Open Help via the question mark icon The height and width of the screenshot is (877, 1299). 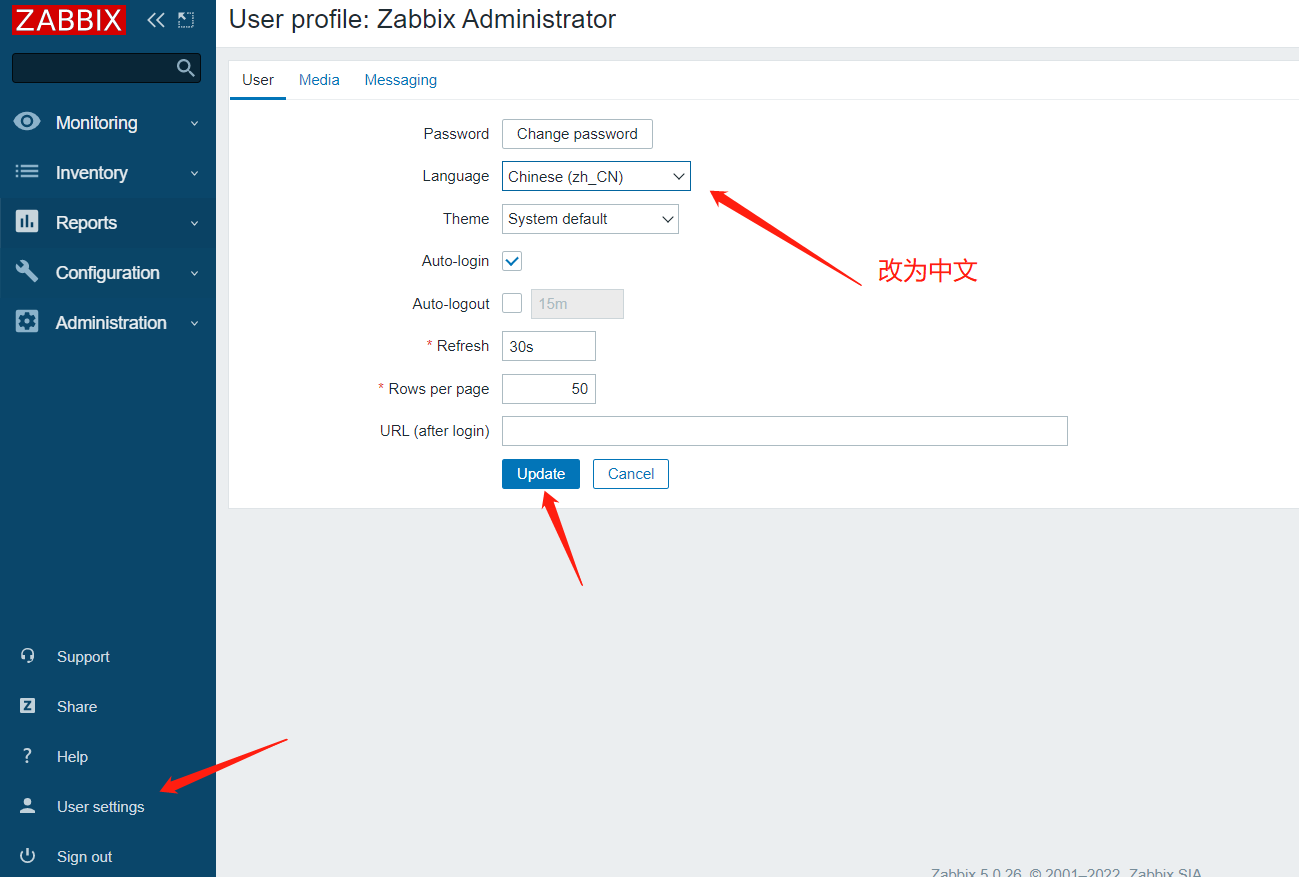[x=27, y=756]
